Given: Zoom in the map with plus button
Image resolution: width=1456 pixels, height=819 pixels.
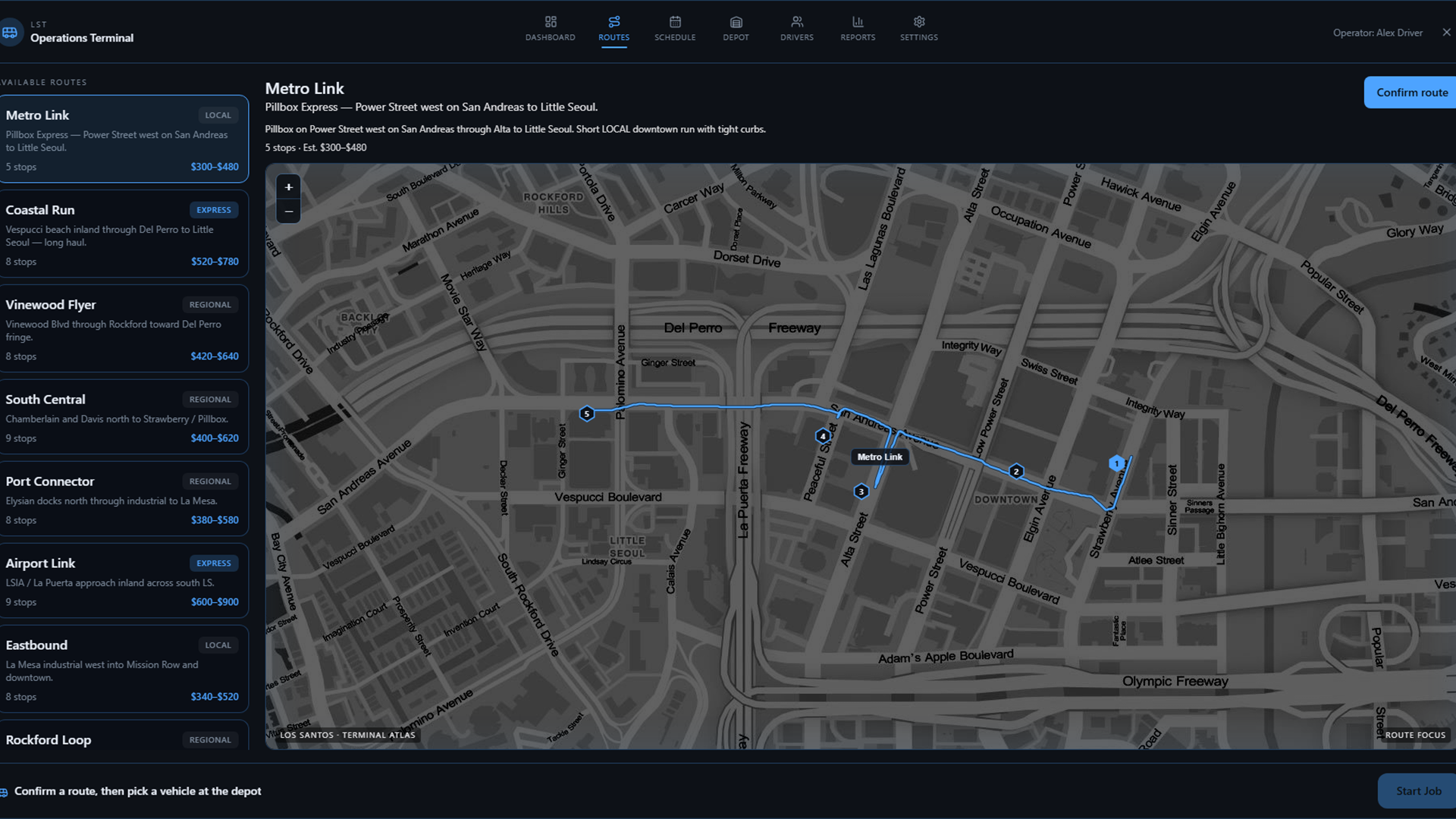Looking at the screenshot, I should (x=288, y=187).
